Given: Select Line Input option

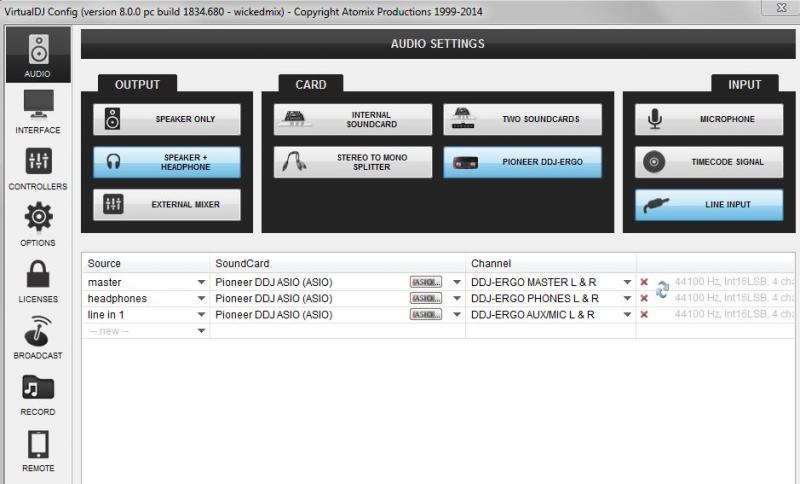Looking at the screenshot, I should tap(709, 205).
